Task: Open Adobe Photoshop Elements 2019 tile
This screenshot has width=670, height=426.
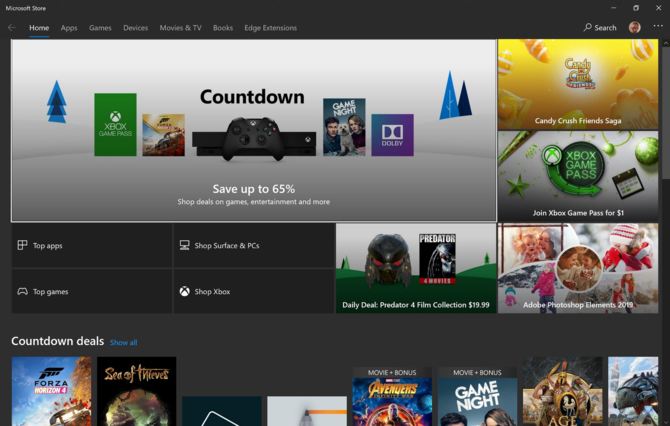Action: [578, 268]
